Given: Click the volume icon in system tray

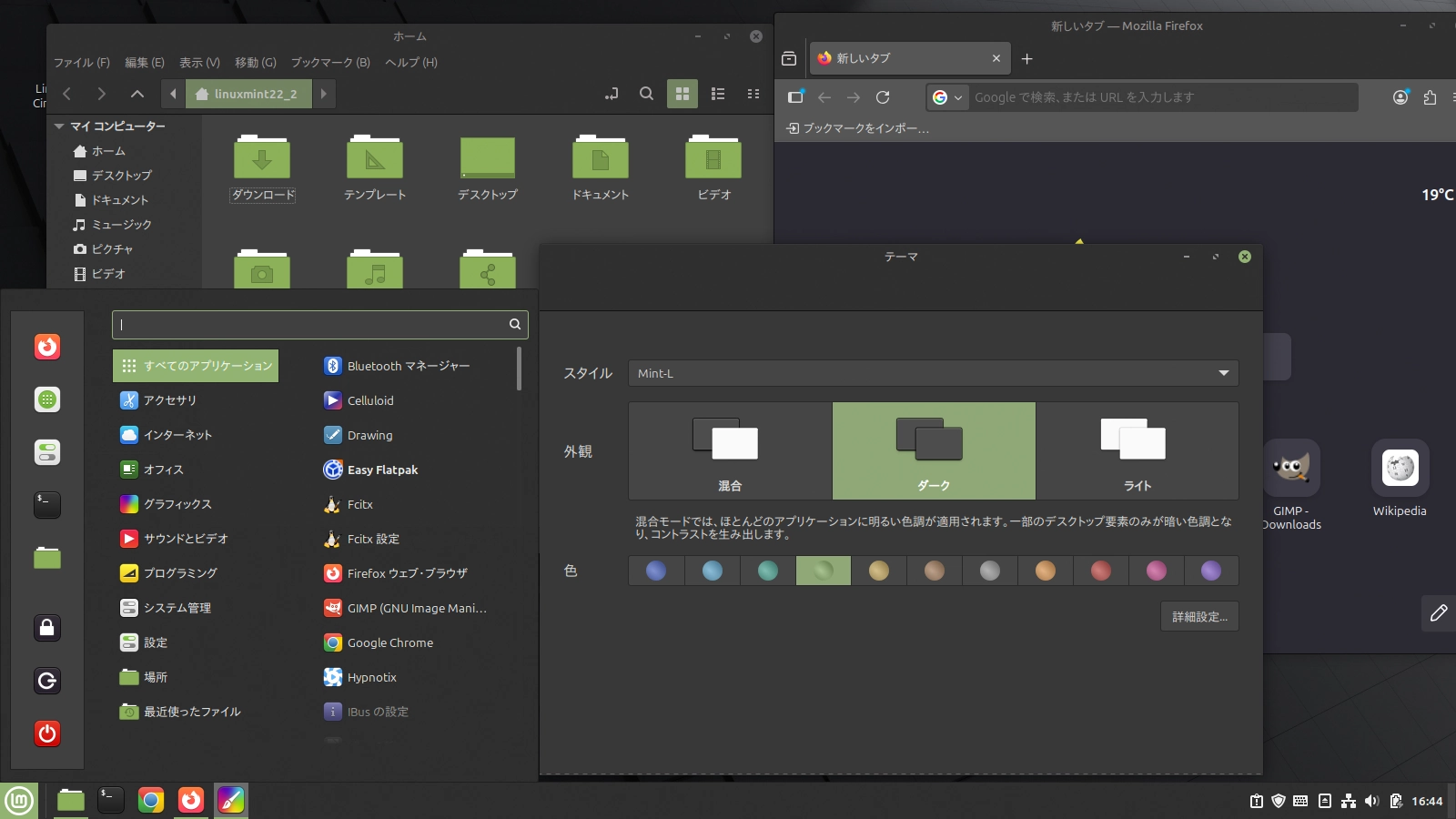Looking at the screenshot, I should point(1371,801).
